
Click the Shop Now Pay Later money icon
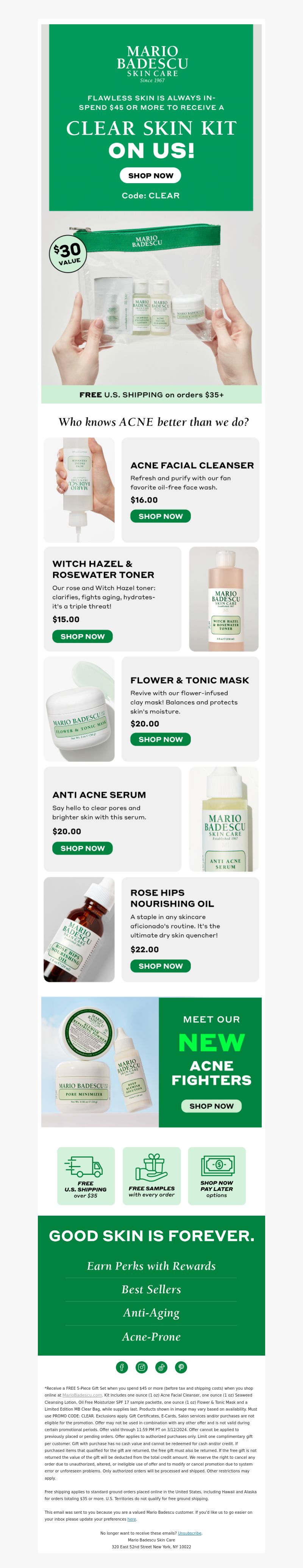(x=217, y=1165)
